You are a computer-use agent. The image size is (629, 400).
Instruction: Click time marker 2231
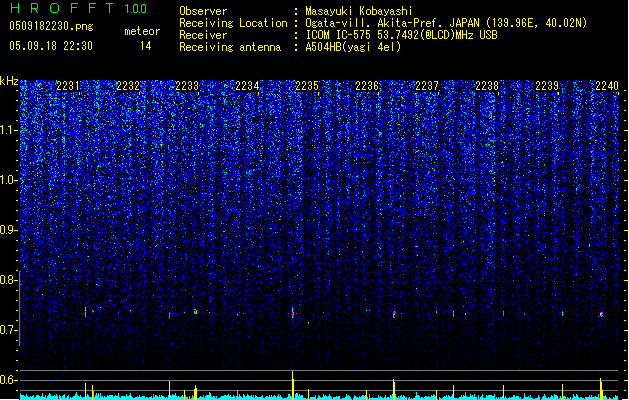tap(67, 86)
